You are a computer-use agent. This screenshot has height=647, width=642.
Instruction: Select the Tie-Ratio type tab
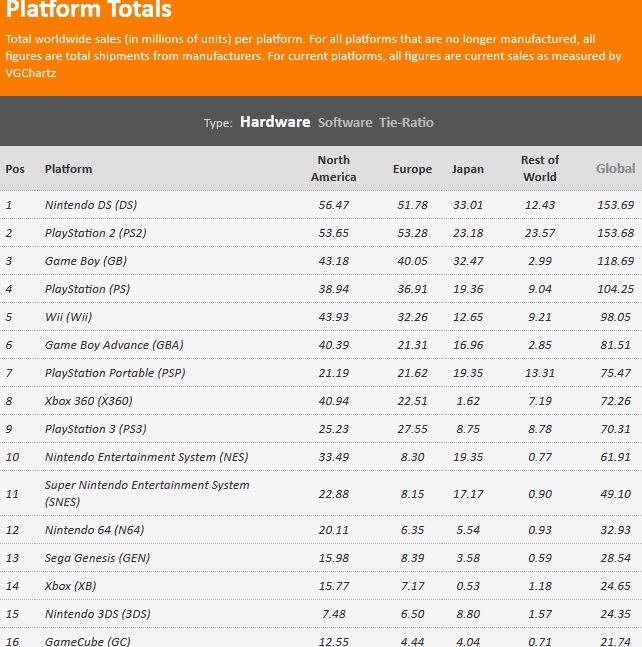pos(406,122)
